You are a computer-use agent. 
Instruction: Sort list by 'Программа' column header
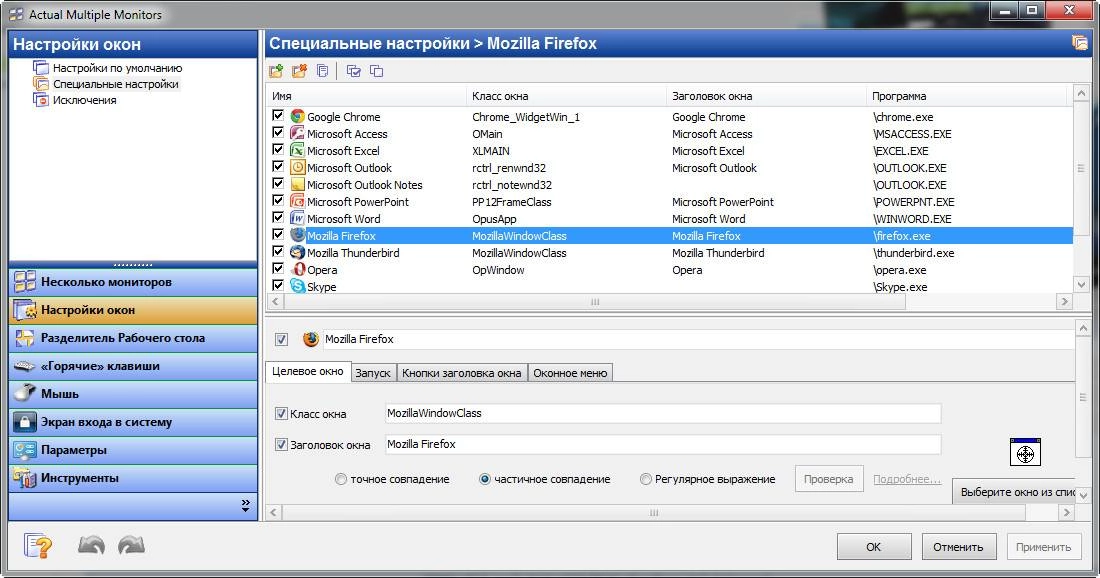click(965, 96)
